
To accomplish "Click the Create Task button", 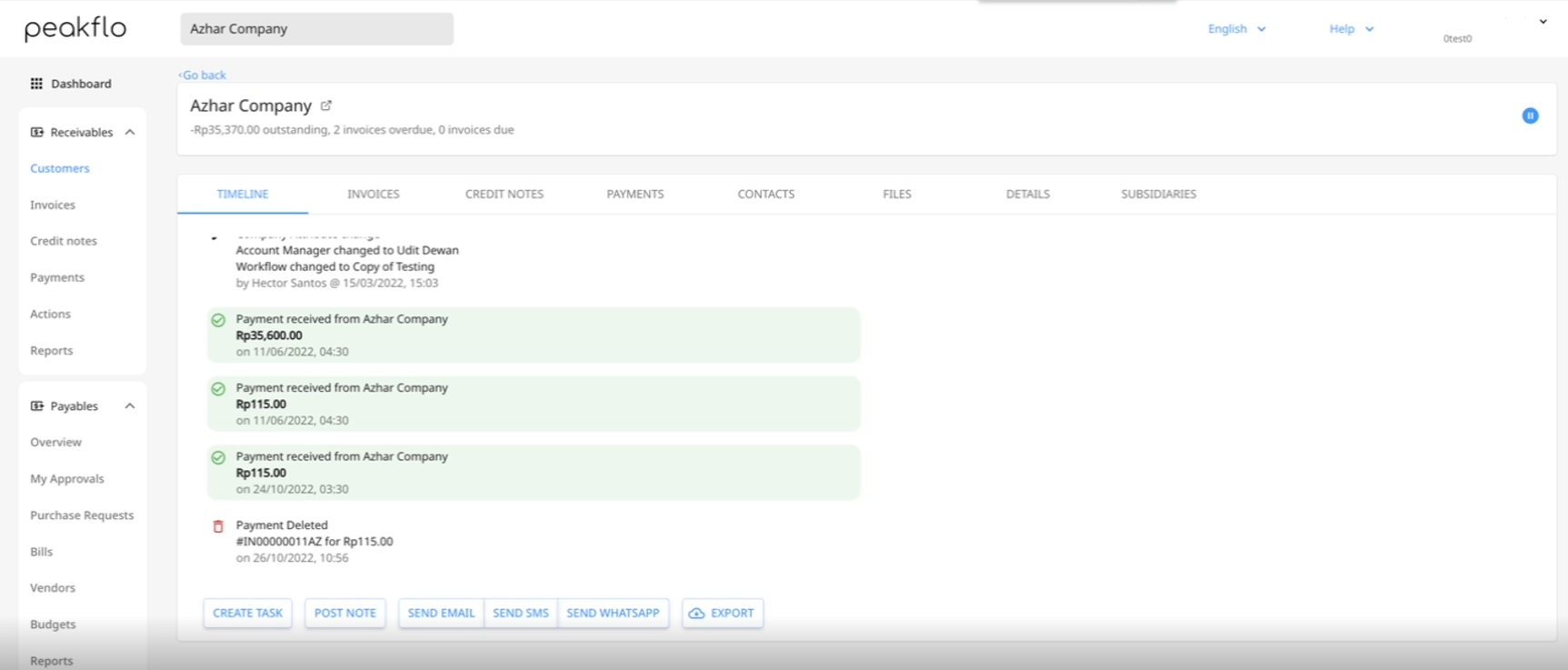I will point(247,614).
